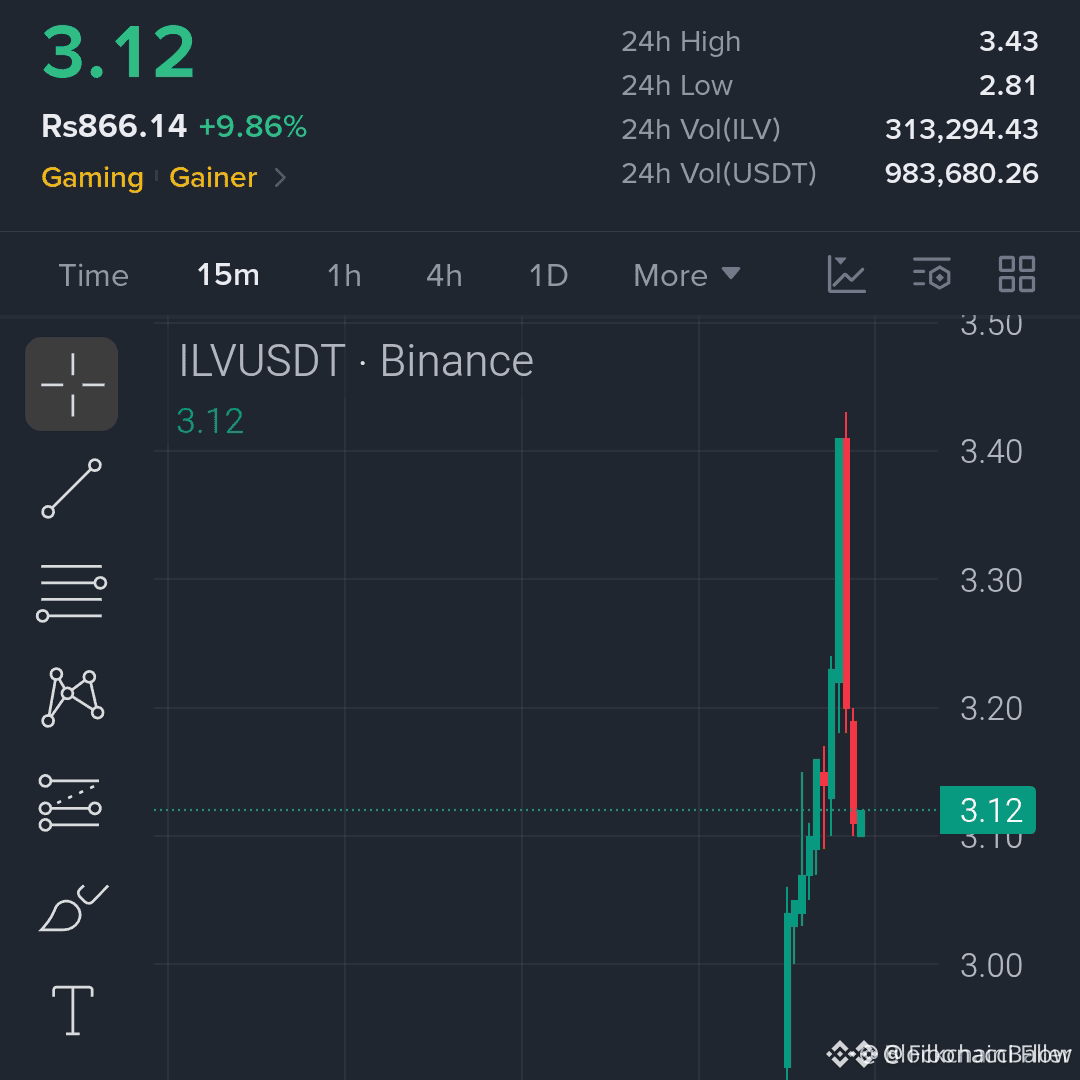Screen dimensions: 1080x1080
Task: Click the +9.86% price change
Action: tap(253, 127)
